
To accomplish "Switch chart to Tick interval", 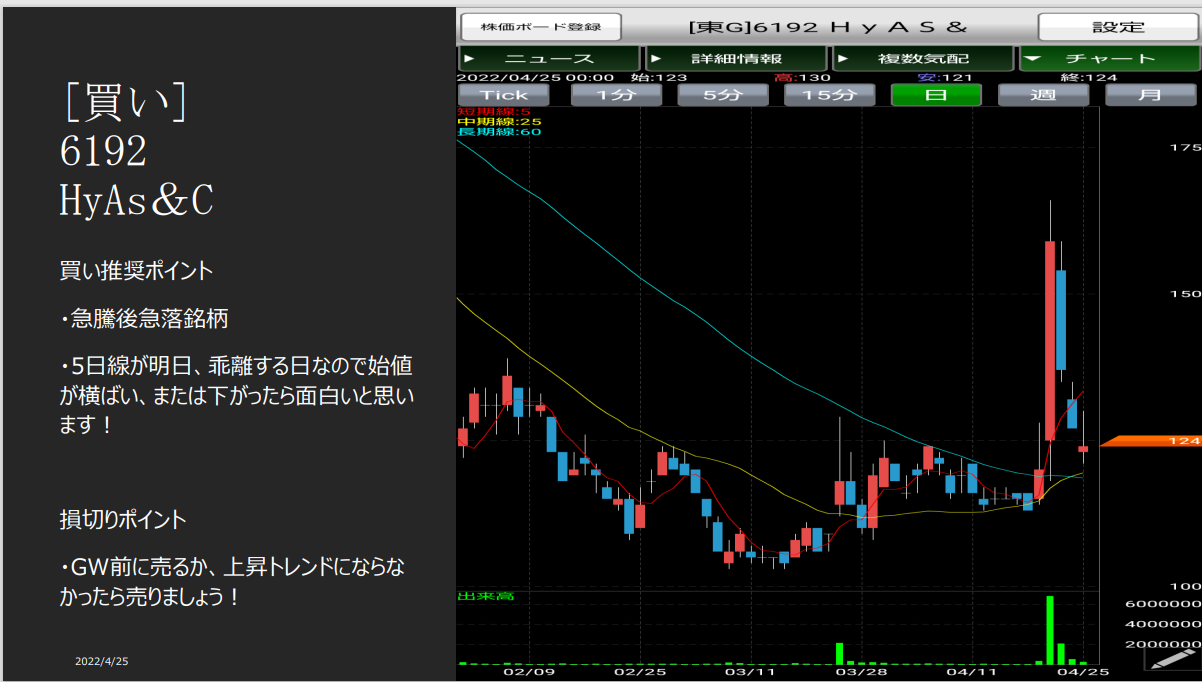I will [504, 95].
